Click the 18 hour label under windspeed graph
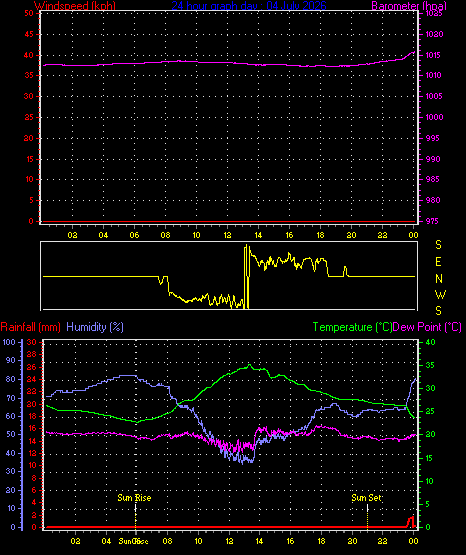Viewport: 466px width, 555px height. click(x=320, y=235)
